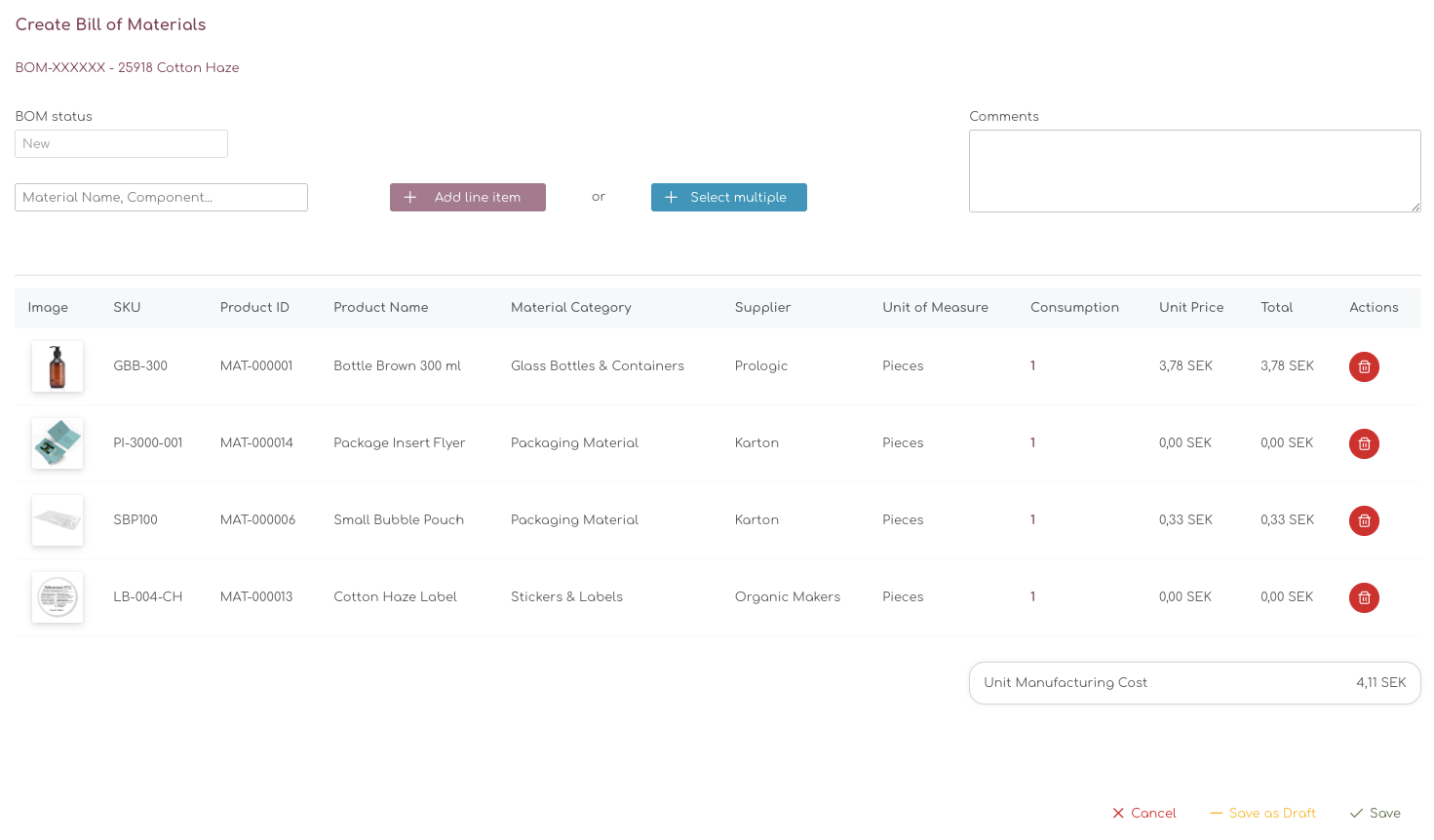The image size is (1434, 840).
Task: Click the X icon beside Cancel
Action: pyautogui.click(x=1118, y=813)
